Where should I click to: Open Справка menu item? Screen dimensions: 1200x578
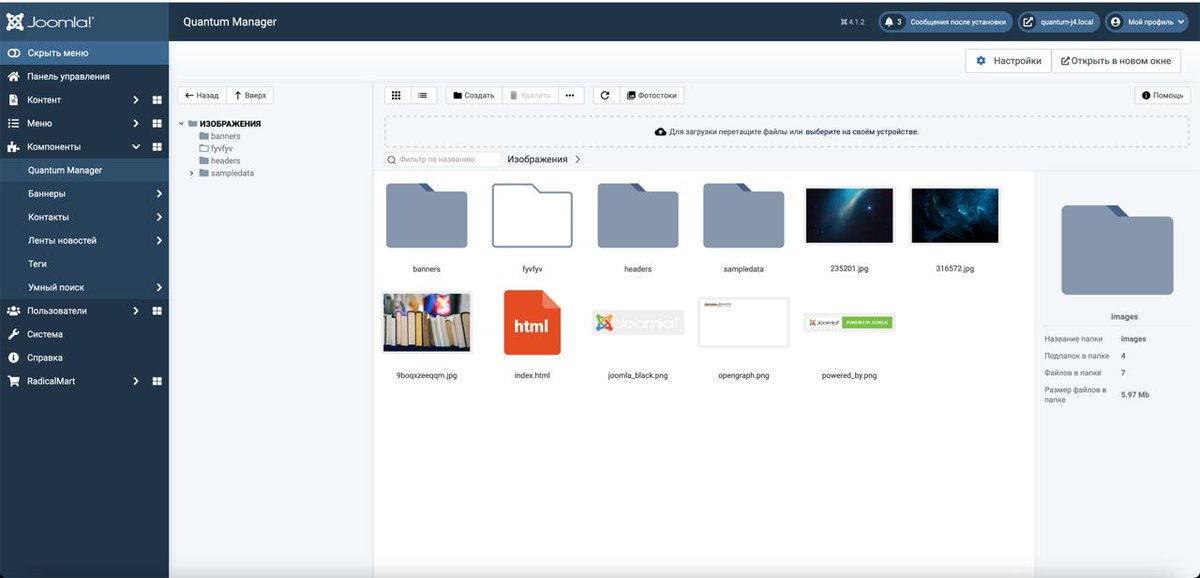45,357
